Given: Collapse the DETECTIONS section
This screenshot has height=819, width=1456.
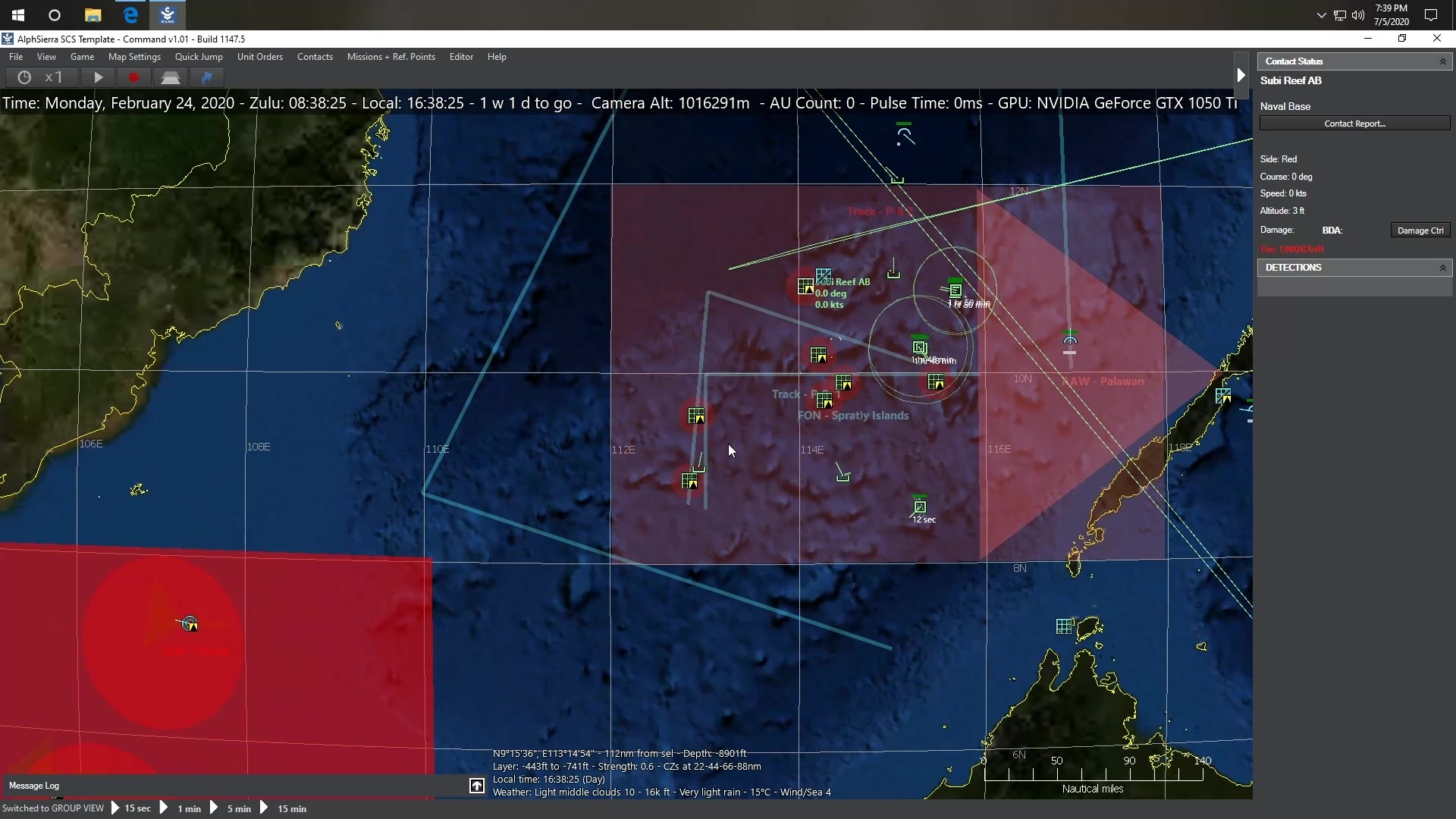Looking at the screenshot, I should [1442, 268].
